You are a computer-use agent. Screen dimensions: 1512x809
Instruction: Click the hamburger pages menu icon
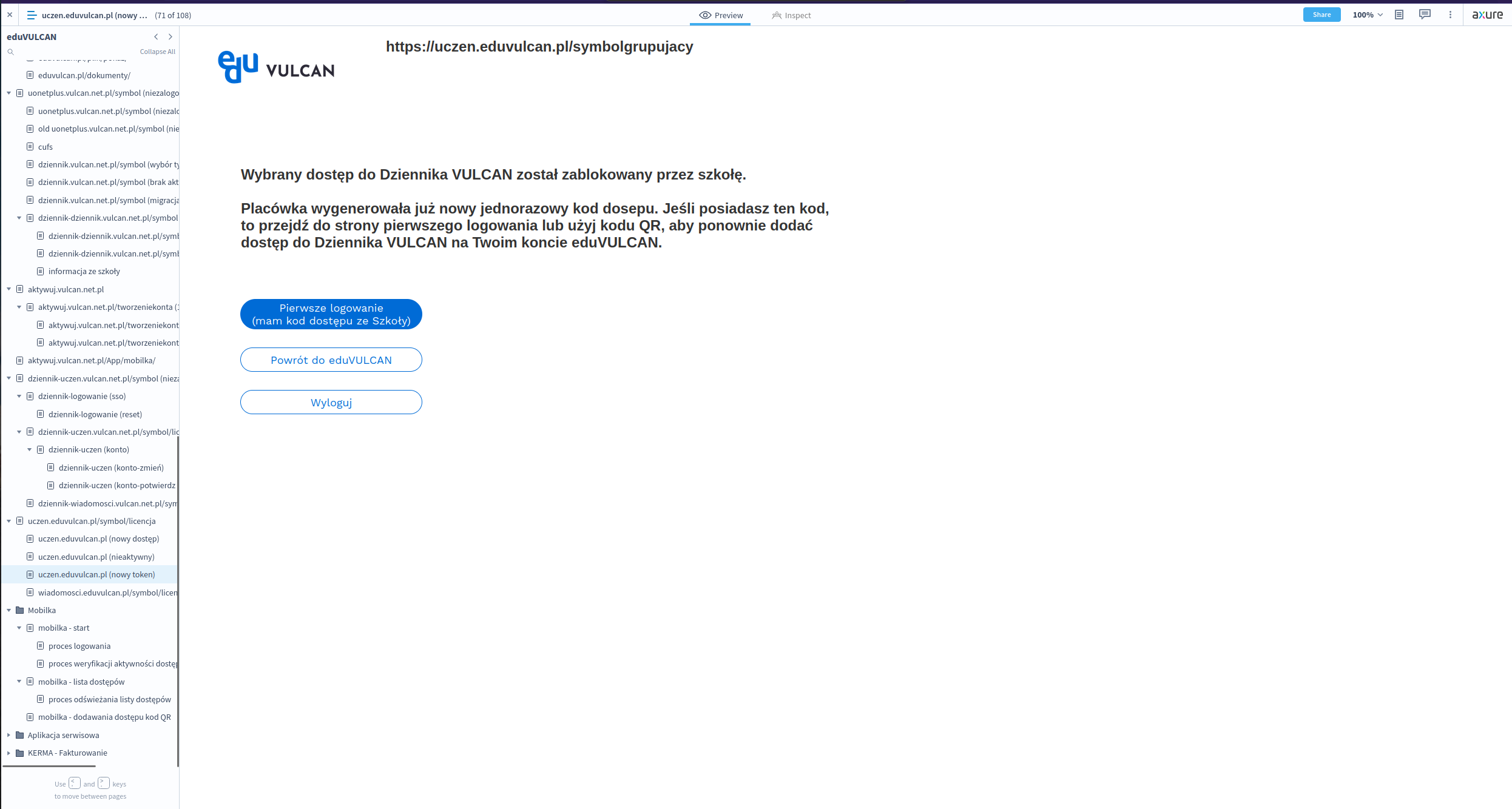click(32, 15)
